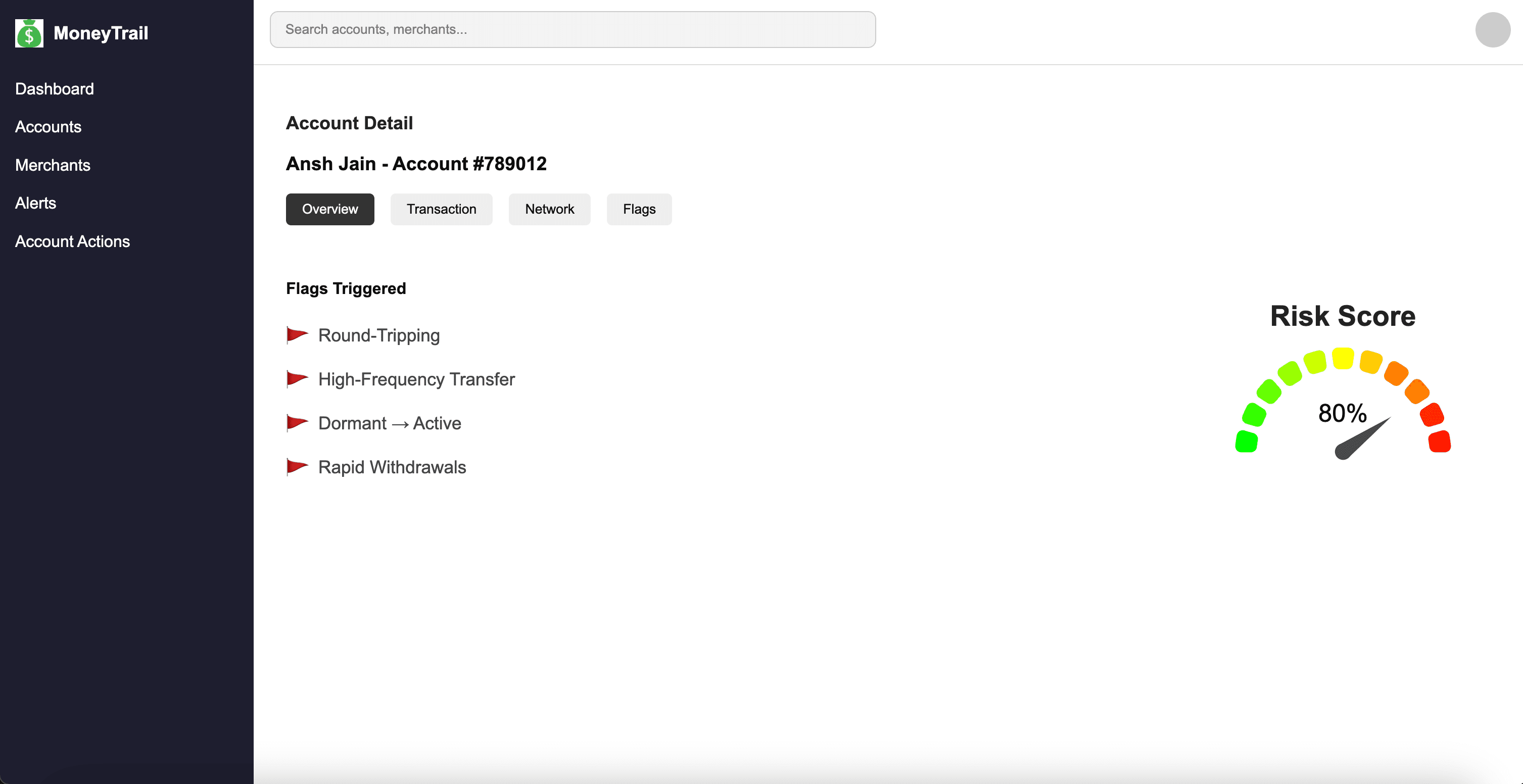Select the Overview tab
Image resolution: width=1523 pixels, height=784 pixels.
(x=329, y=209)
